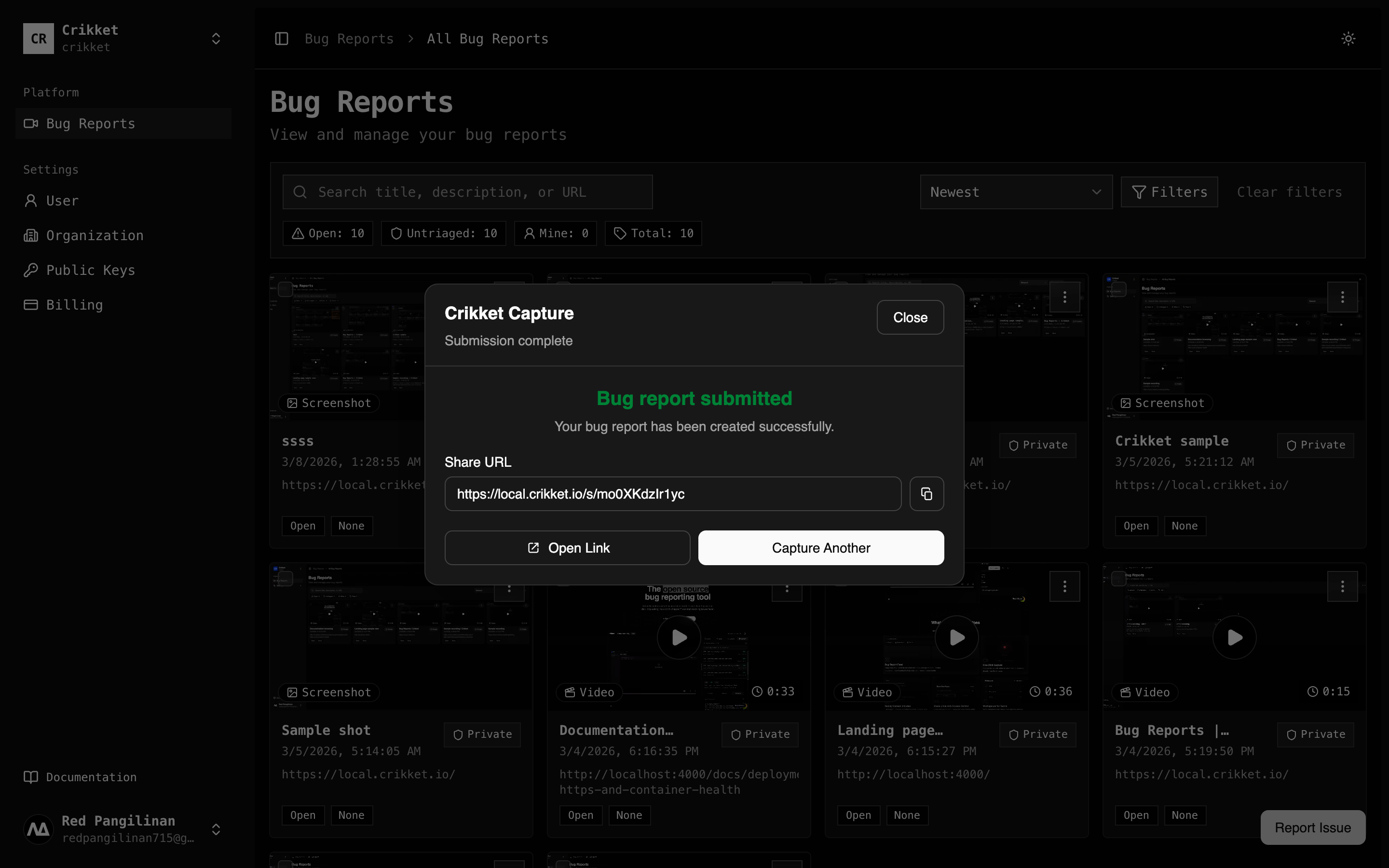Image resolution: width=1389 pixels, height=868 pixels.
Task: Click the Bug Reports breadcrumb link
Action: [349, 38]
